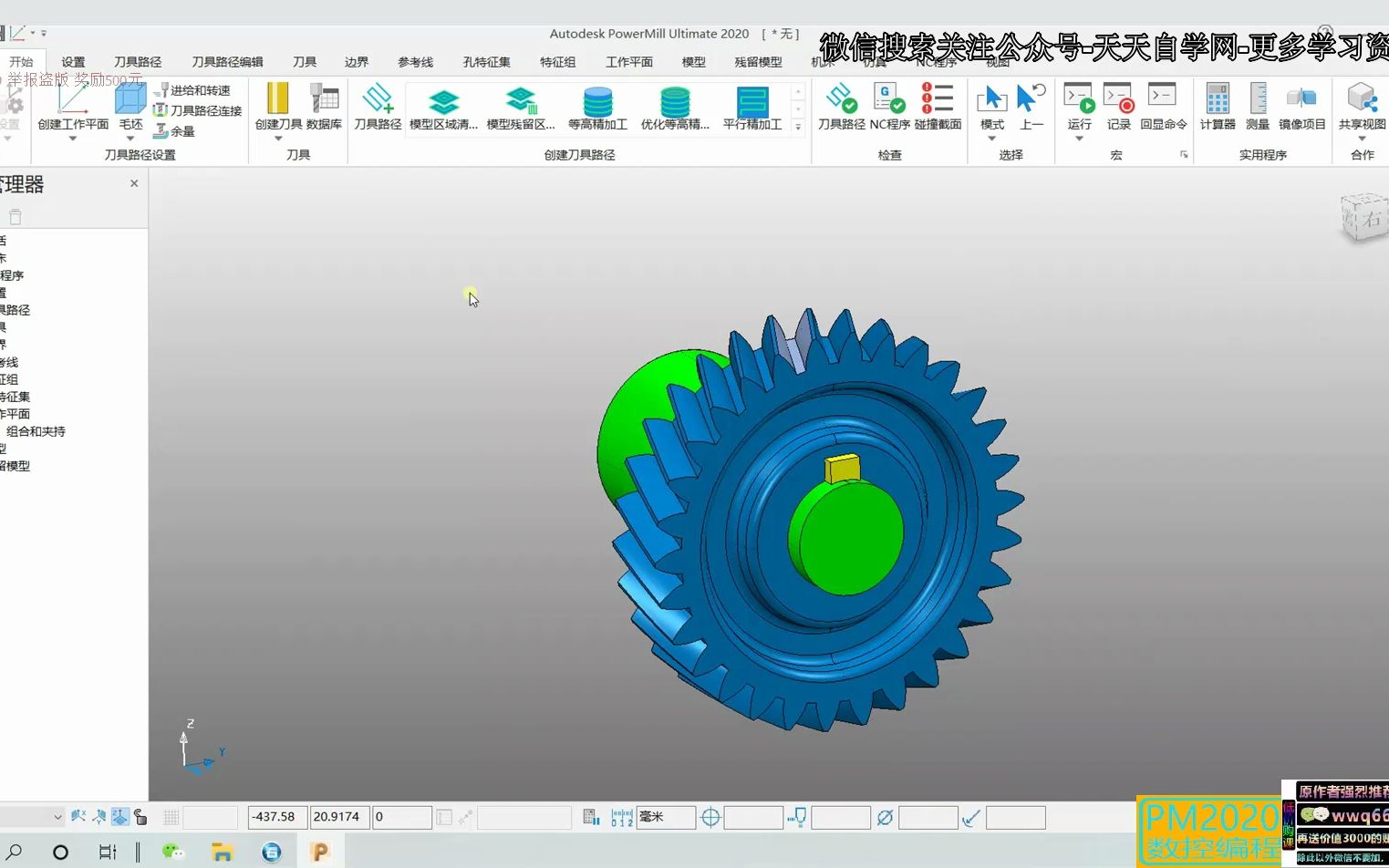The width and height of the screenshot is (1389, 868).
Task: Click the 计算器 calculator icon
Action: click(x=1217, y=107)
